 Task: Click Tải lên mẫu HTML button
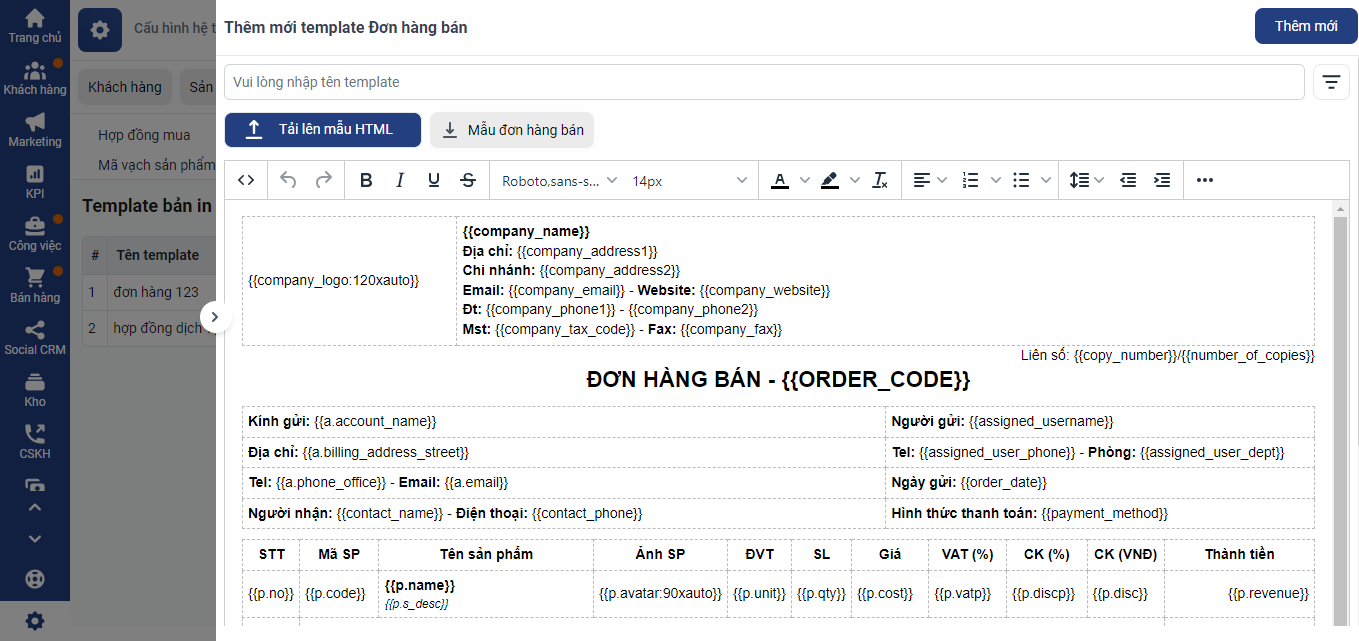322,129
